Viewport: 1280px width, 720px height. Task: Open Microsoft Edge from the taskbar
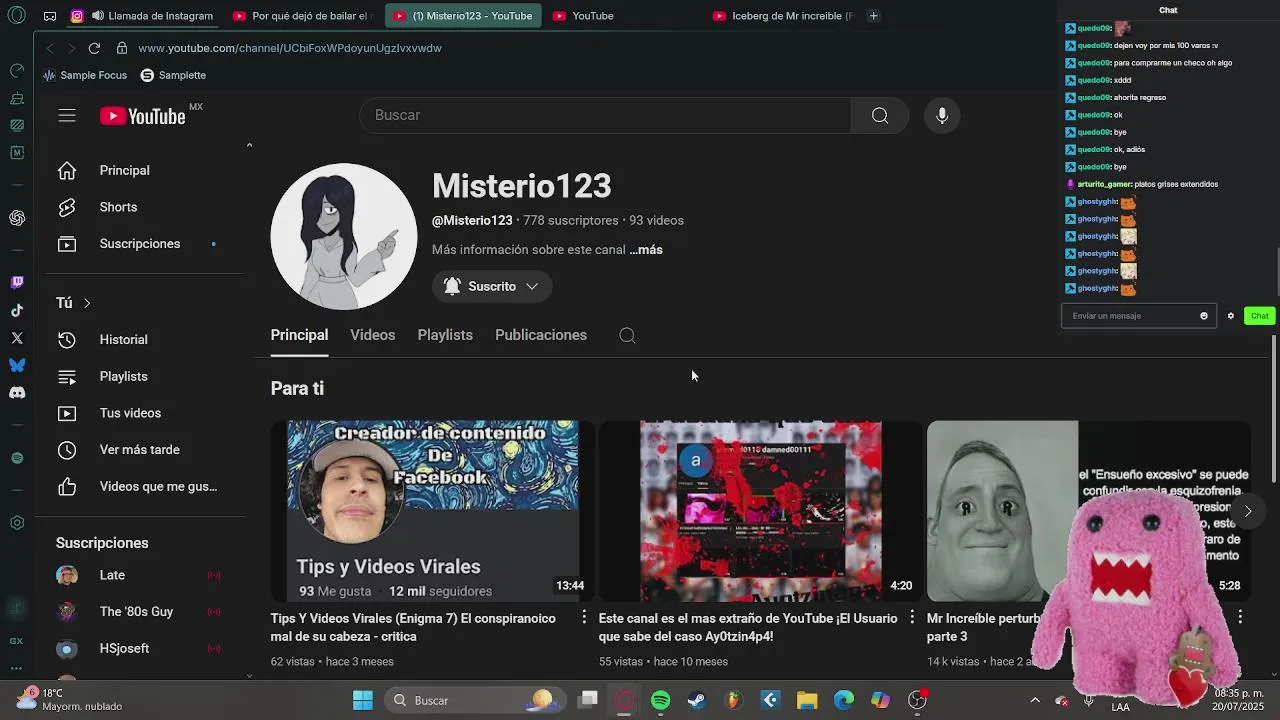[844, 700]
